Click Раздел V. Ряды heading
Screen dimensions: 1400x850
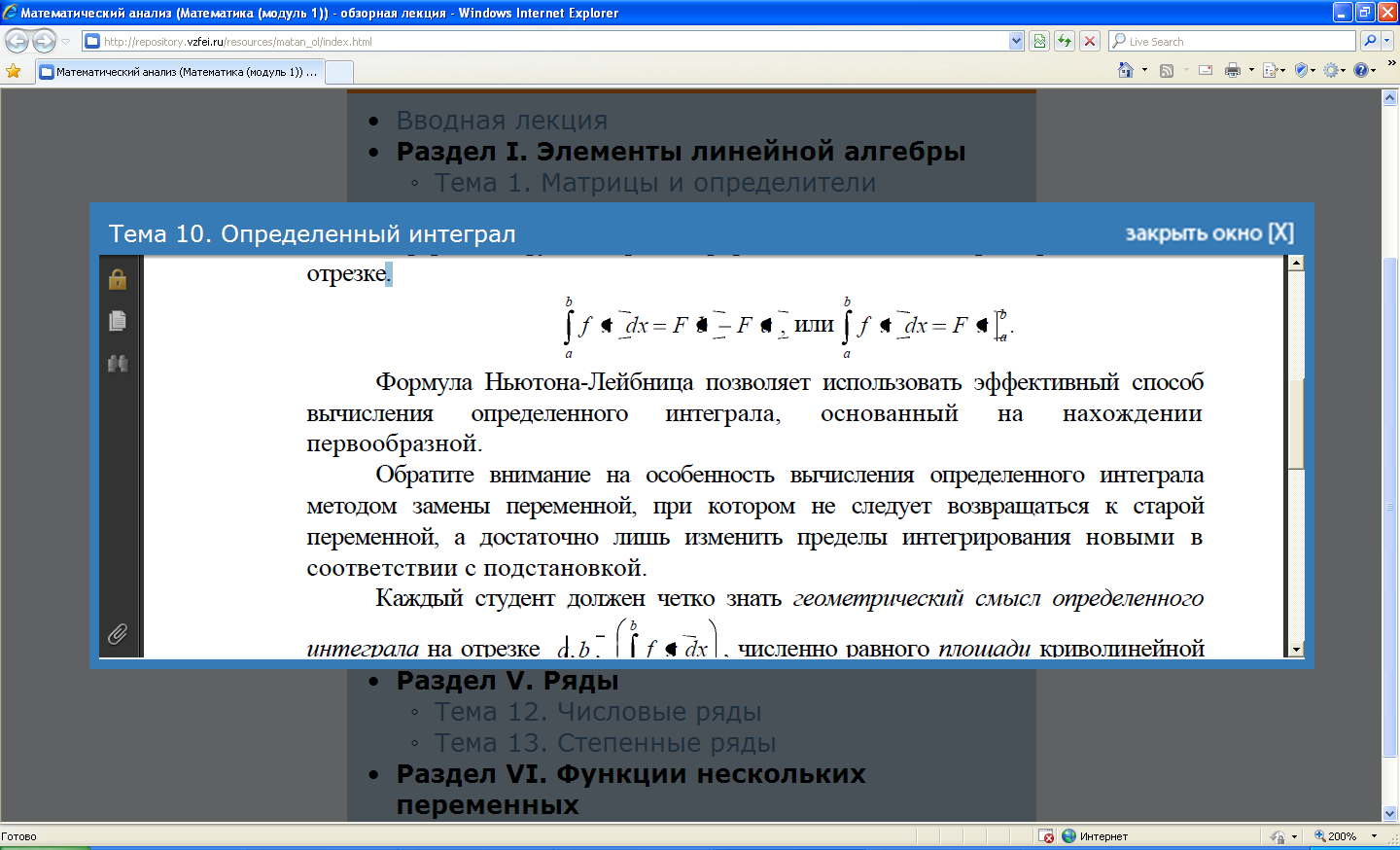[x=507, y=681]
